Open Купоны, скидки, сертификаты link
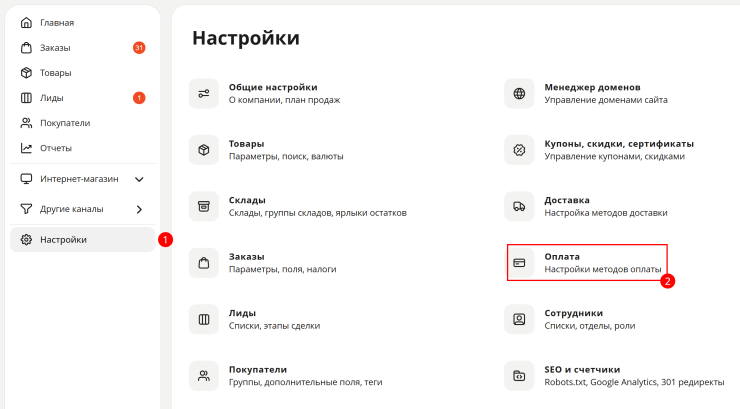Image resolution: width=740 pixels, height=409 pixels. tap(619, 144)
